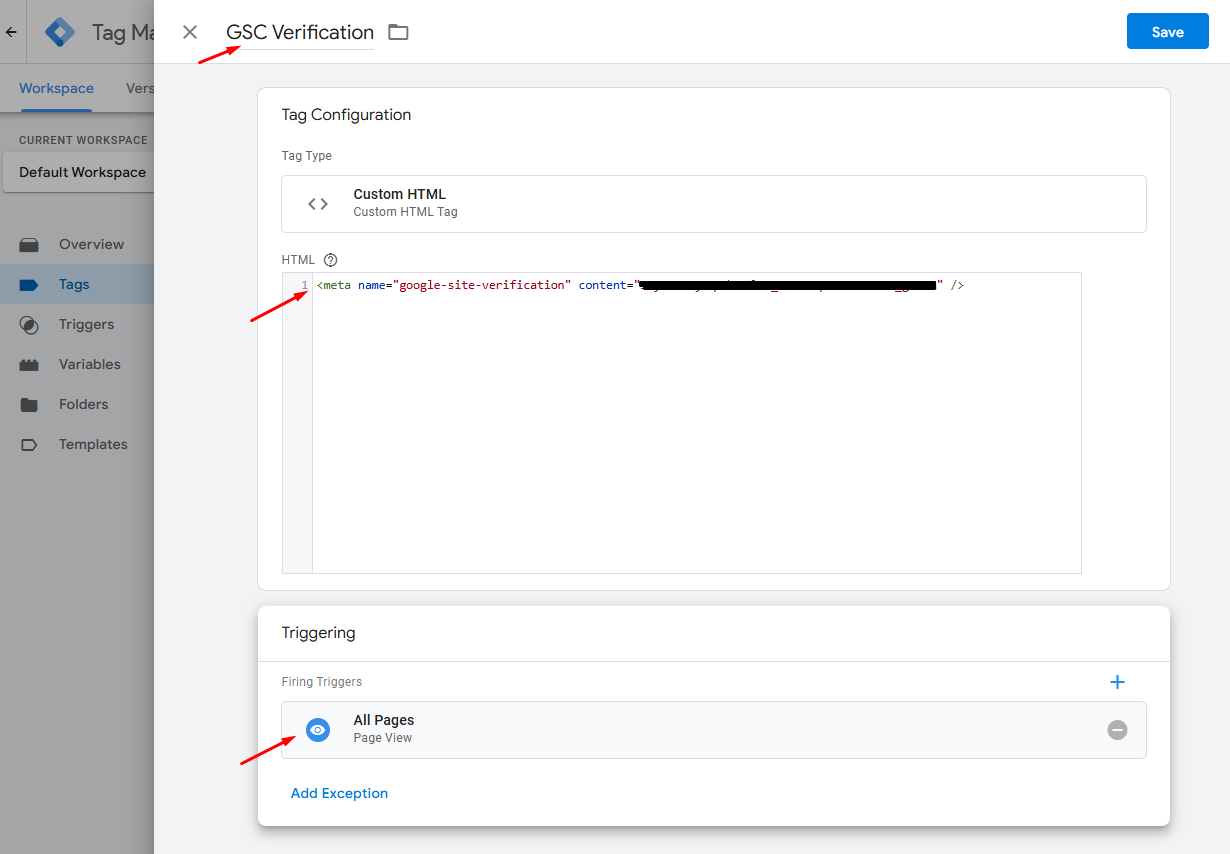Open Triggers in the sidebar
Screen dimensions: 1230x854
[x=77, y=324]
